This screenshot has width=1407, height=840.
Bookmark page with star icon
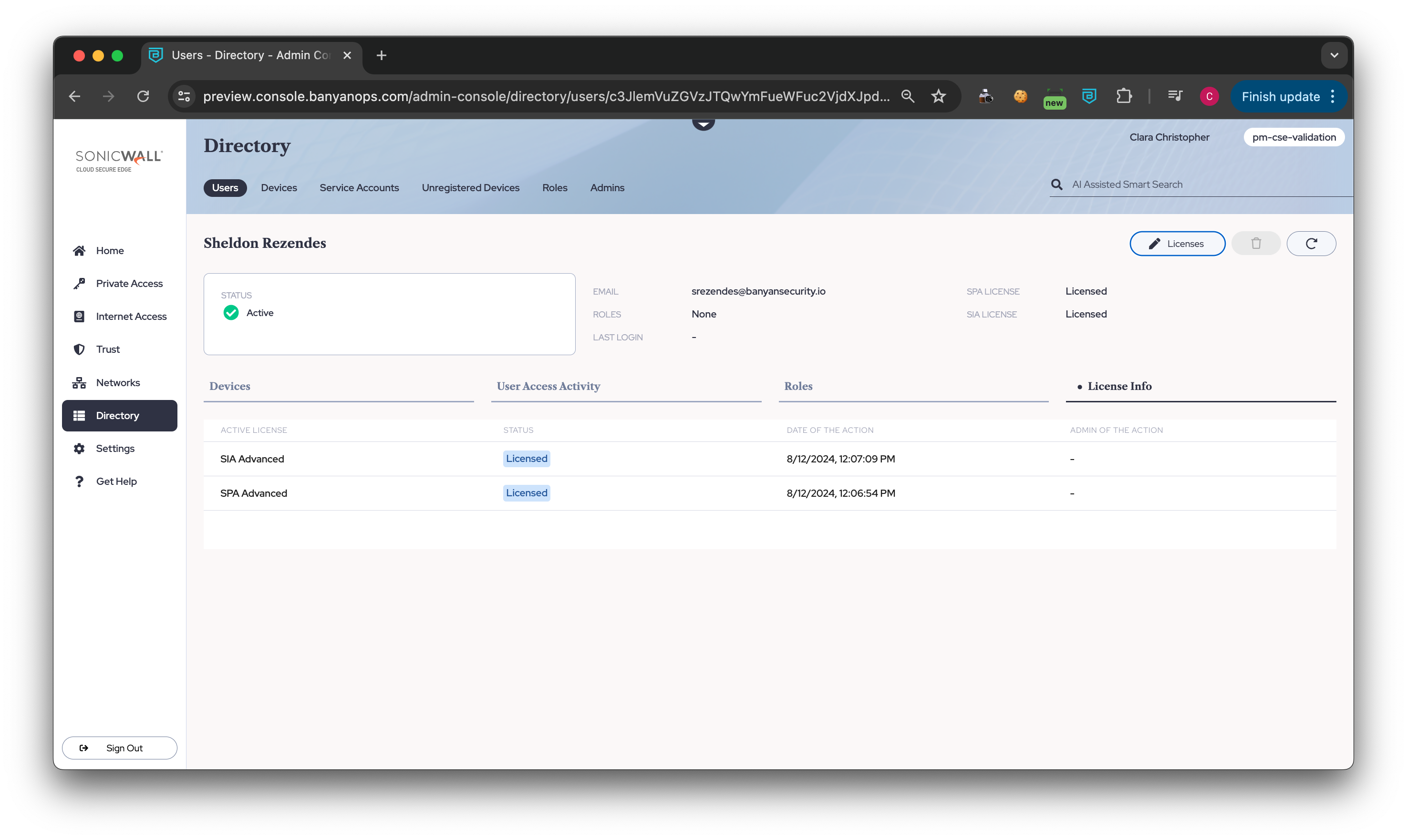tap(938, 96)
